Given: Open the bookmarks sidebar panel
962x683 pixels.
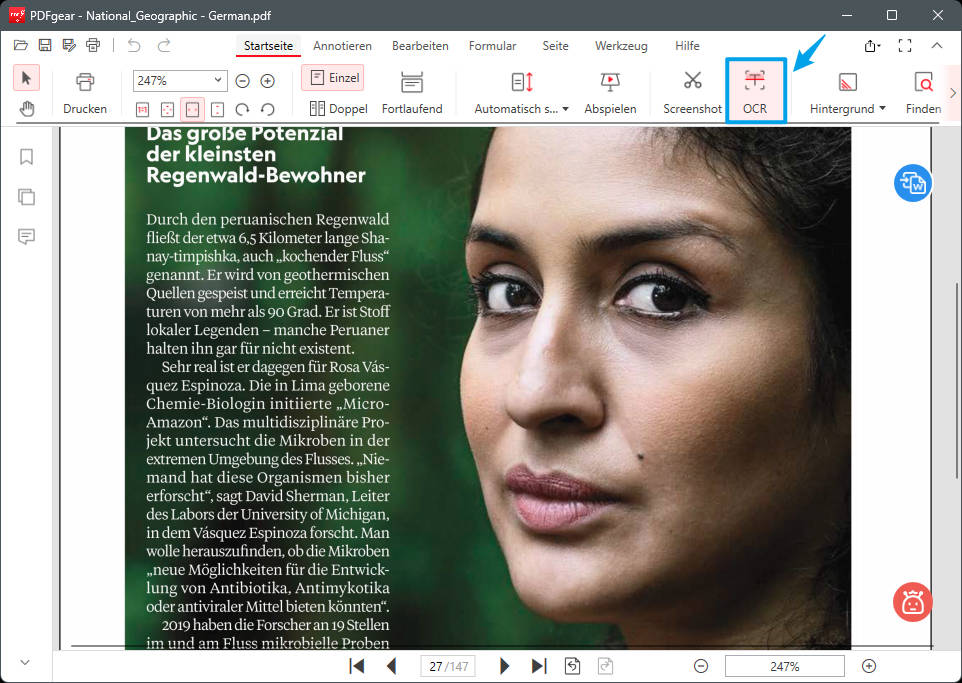Looking at the screenshot, I should (26, 157).
